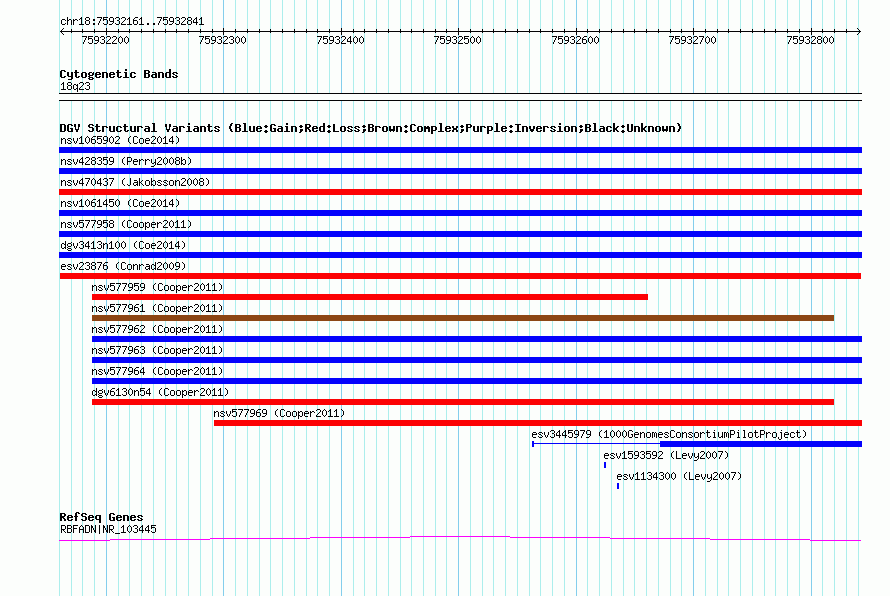Click the esv1134300 (Levy2007) tiny marker
The image size is (890, 596).
(618, 486)
